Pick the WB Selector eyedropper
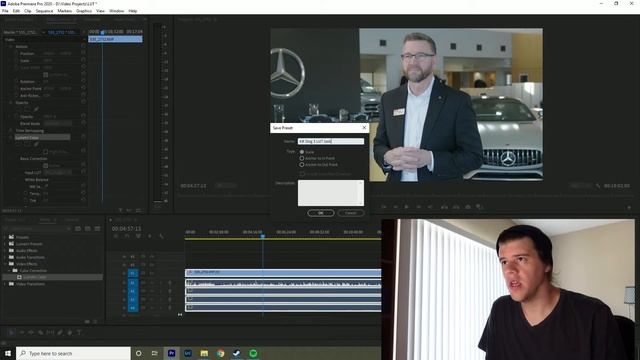 tap(46, 187)
